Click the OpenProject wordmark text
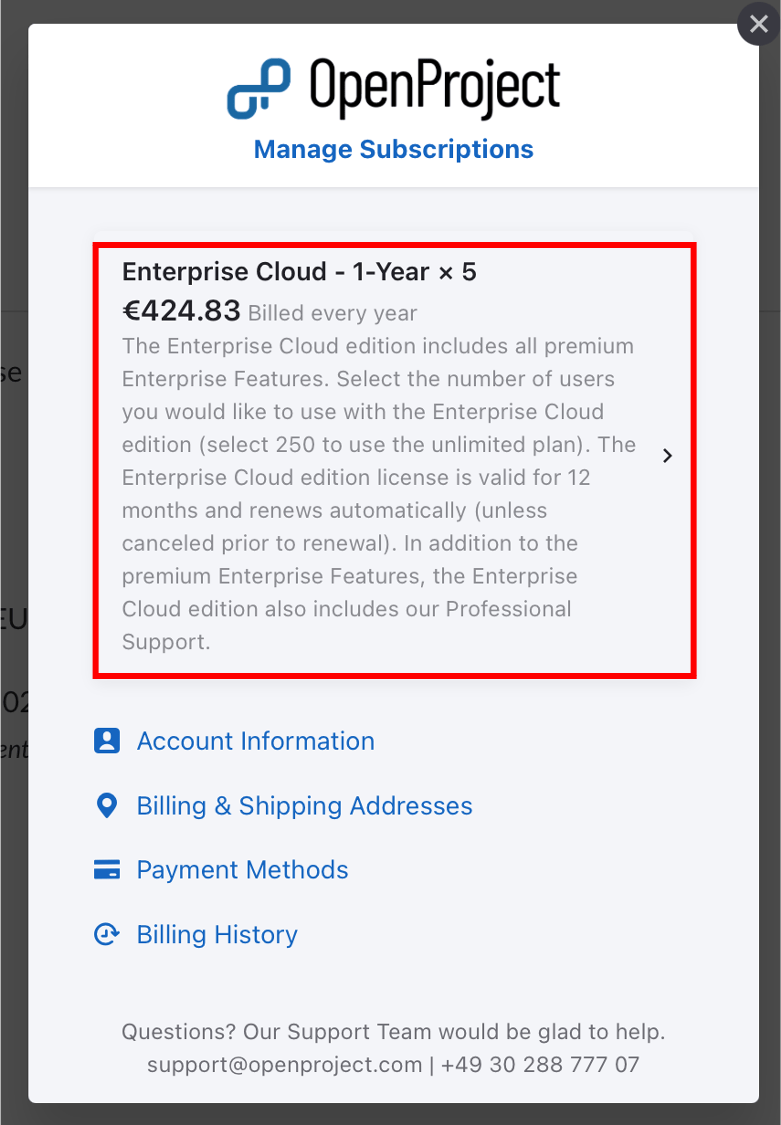Screen dimensions: 781x1125 point(434,88)
